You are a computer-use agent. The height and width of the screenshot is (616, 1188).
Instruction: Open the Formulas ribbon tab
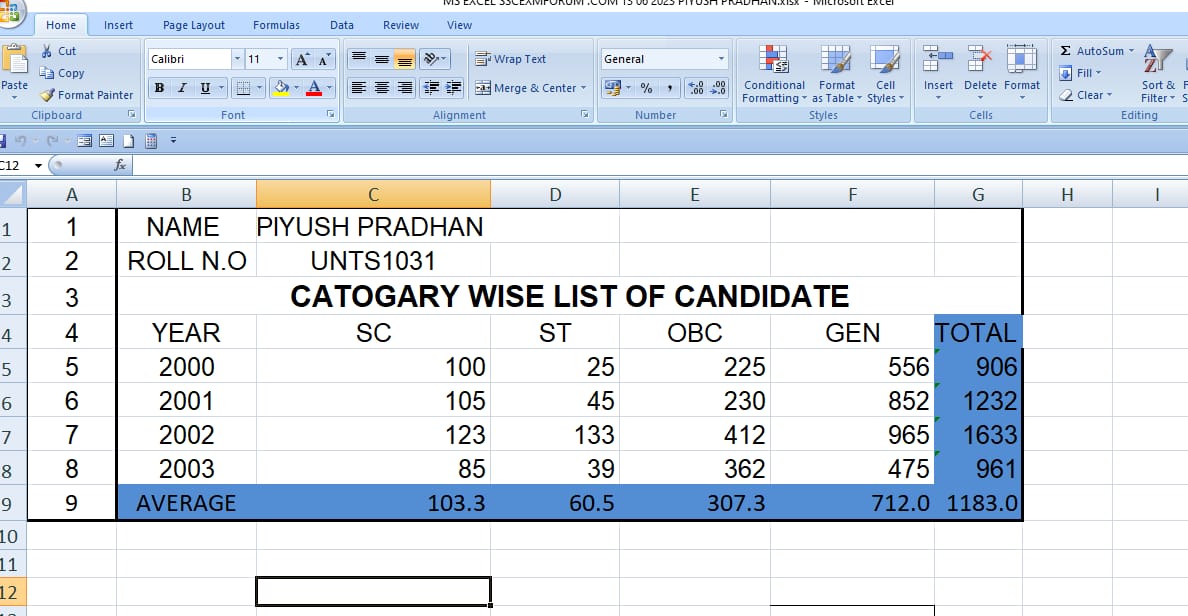[x=276, y=25]
